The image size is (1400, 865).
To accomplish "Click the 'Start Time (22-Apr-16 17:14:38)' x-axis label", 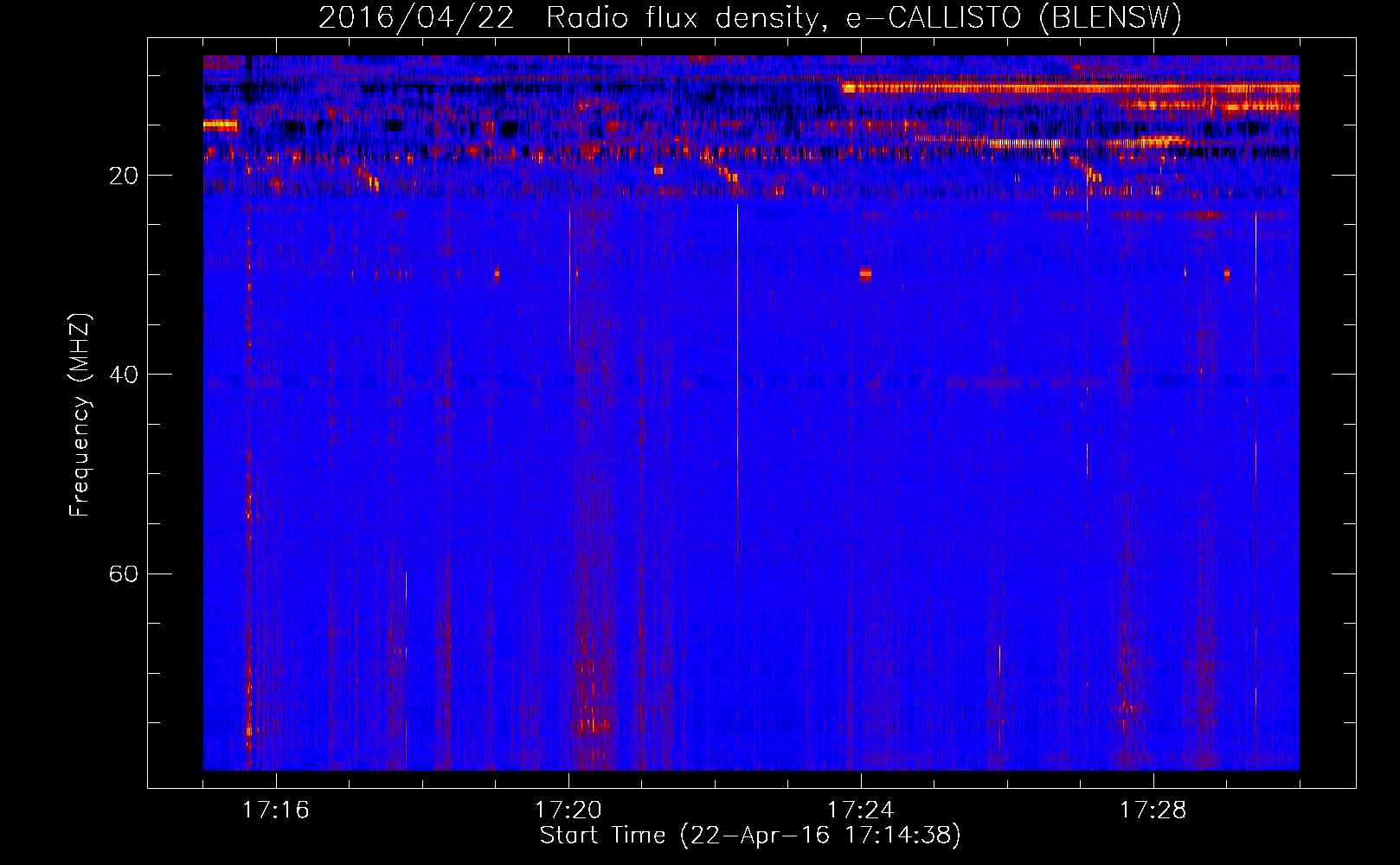I will click(750, 836).
